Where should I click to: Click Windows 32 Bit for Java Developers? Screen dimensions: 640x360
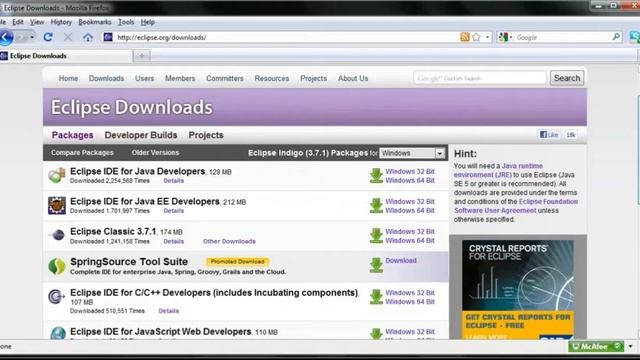pos(410,171)
